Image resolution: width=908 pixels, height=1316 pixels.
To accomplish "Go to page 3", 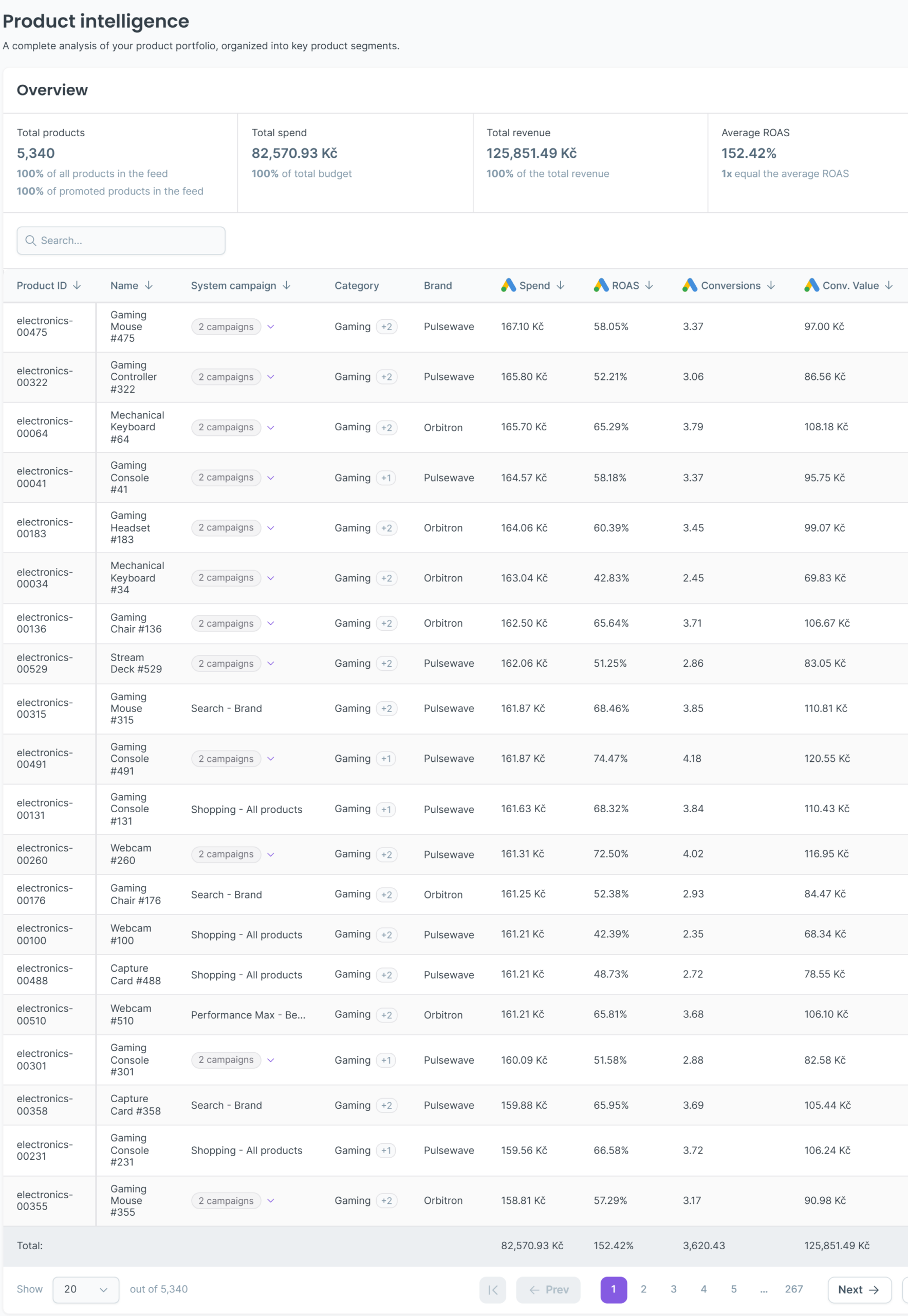I will (x=674, y=1289).
